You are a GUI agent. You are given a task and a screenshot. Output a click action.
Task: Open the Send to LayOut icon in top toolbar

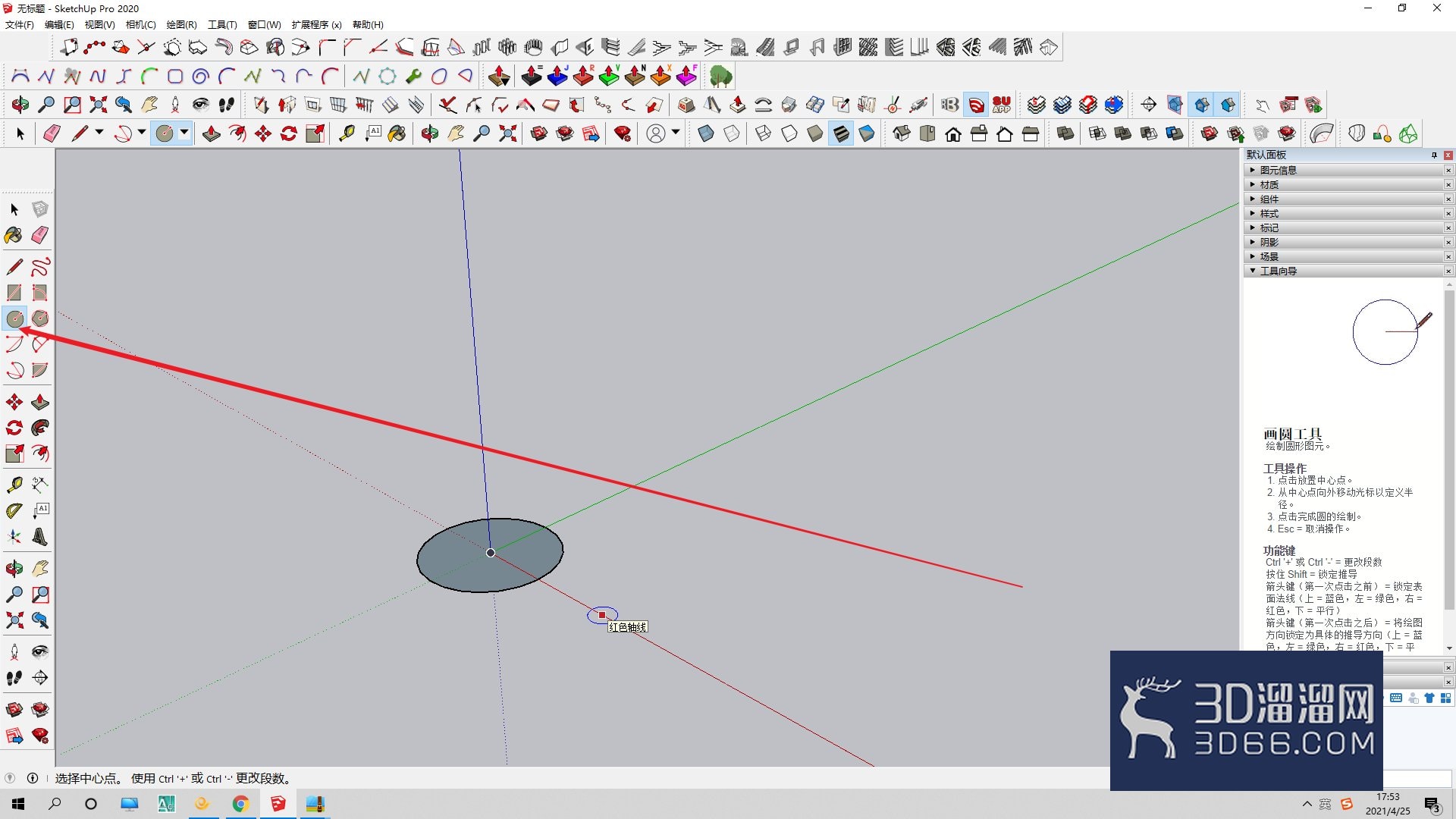click(591, 134)
